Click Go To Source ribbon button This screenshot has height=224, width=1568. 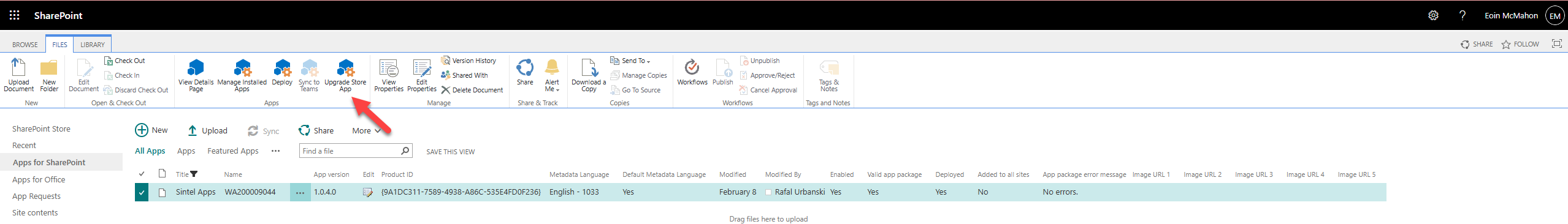tap(635, 90)
